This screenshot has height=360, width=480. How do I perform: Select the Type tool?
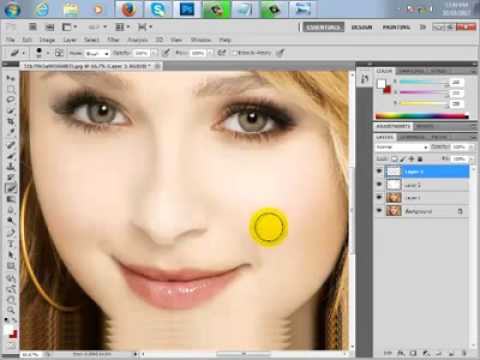click(x=11, y=244)
